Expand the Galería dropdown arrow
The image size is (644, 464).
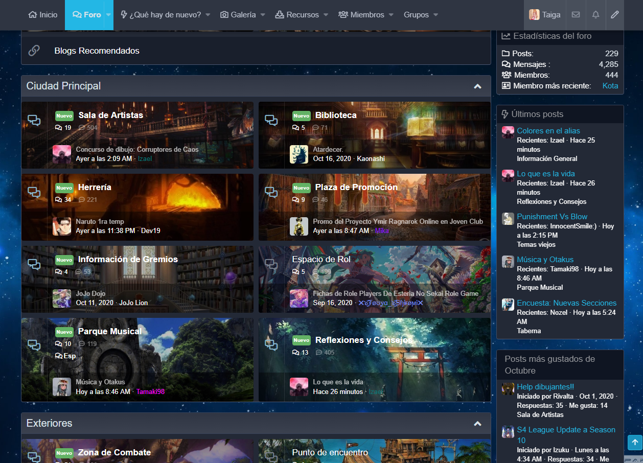pyautogui.click(x=263, y=15)
